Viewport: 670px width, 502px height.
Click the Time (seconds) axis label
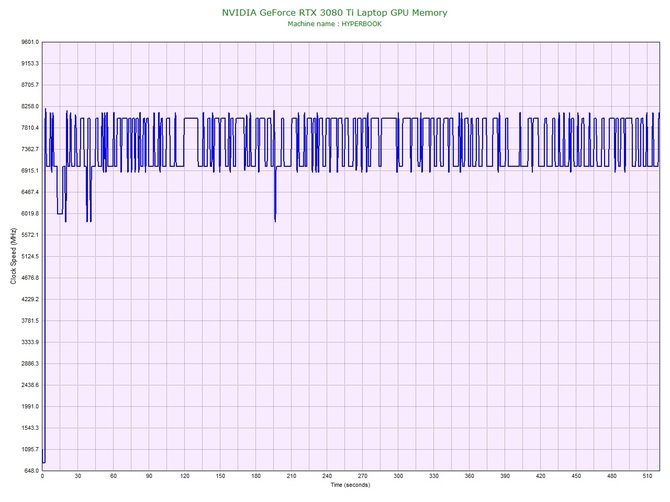[x=350, y=485]
